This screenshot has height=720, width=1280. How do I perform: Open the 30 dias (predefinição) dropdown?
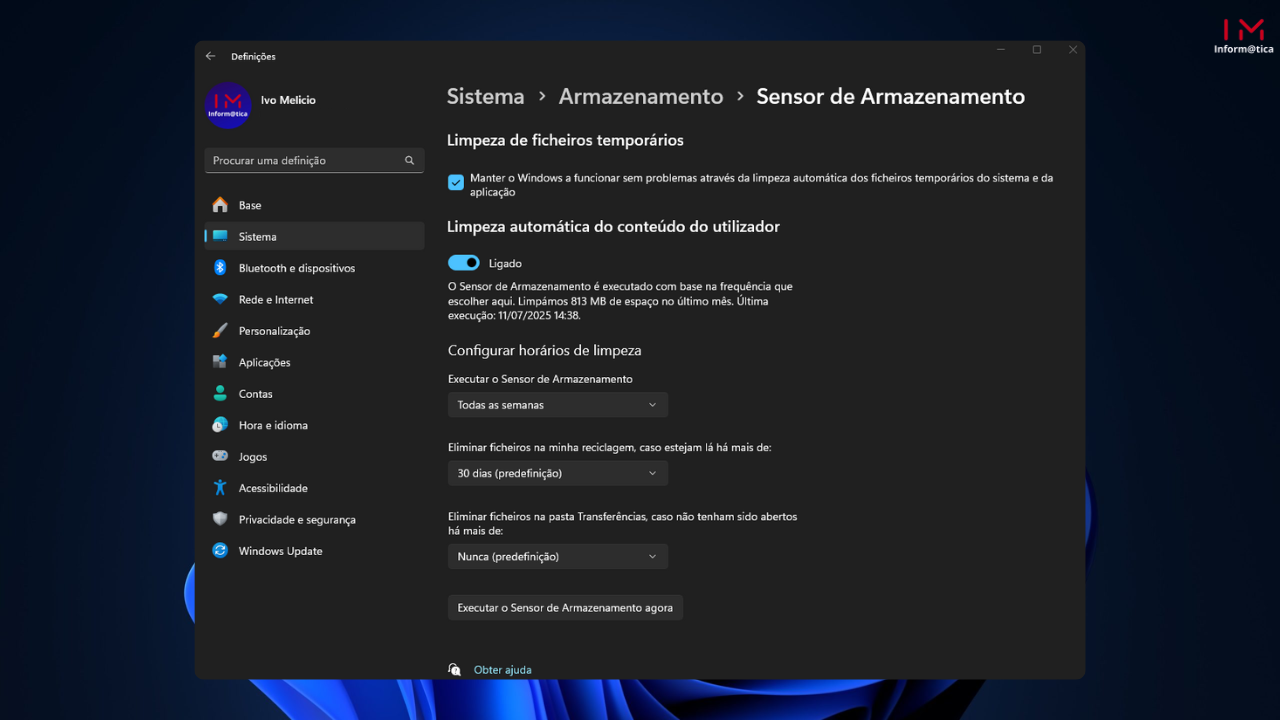pos(558,473)
